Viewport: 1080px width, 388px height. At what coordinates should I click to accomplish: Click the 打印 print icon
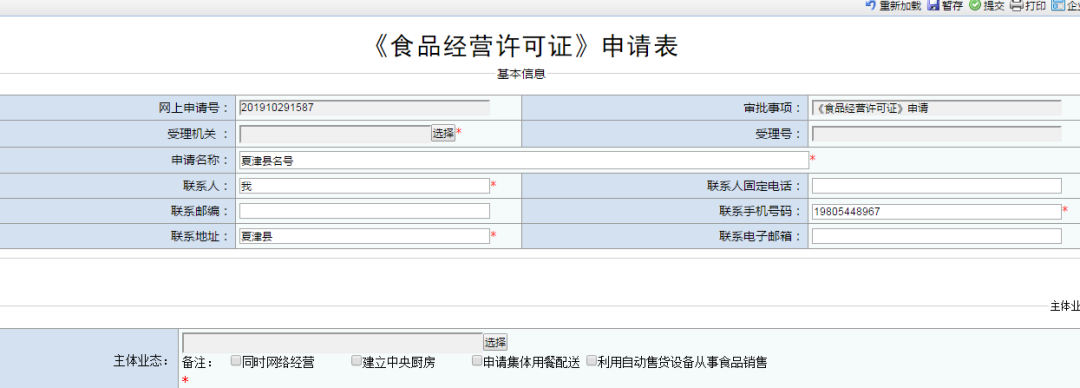pyautogui.click(x=1016, y=6)
